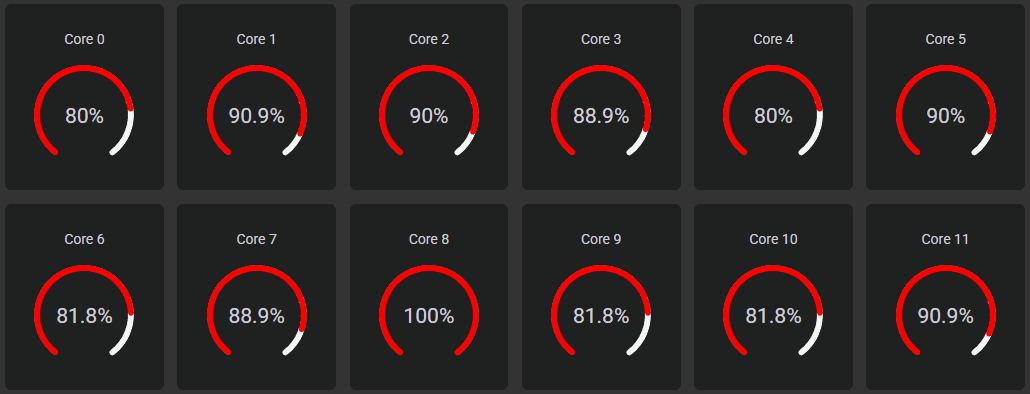1030x394 pixels.
Task: Click the 90.9% reading on Core 1
Action: point(256,116)
